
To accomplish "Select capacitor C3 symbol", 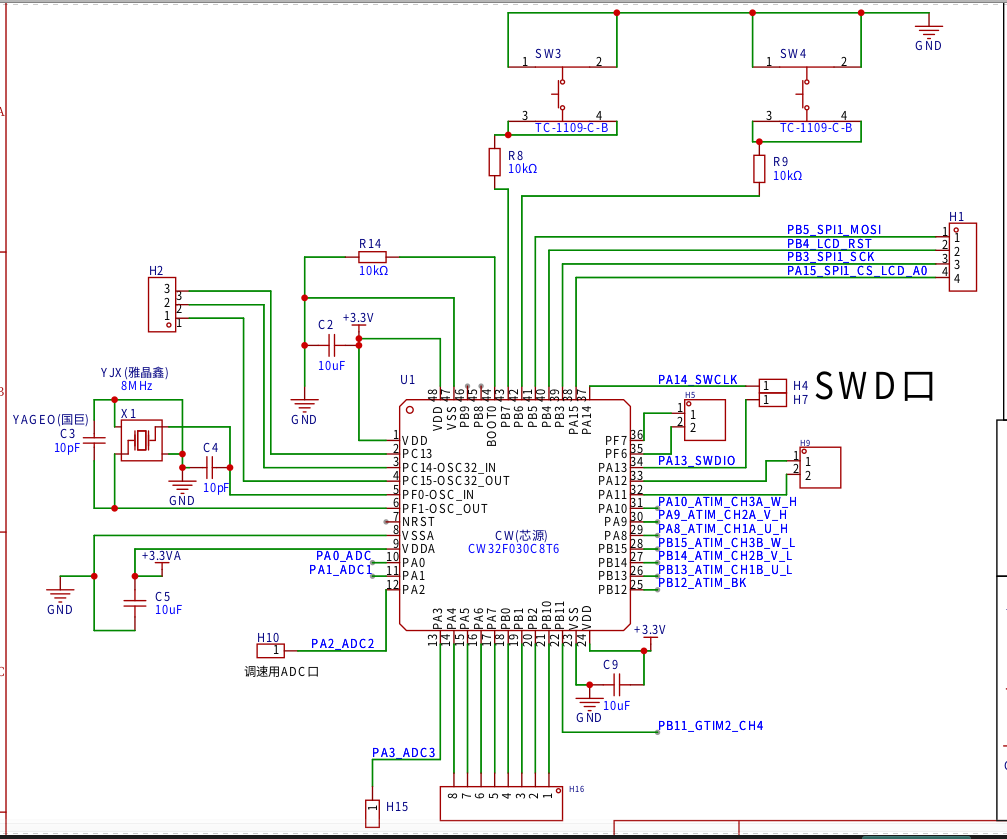I will pyautogui.click(x=94, y=441).
